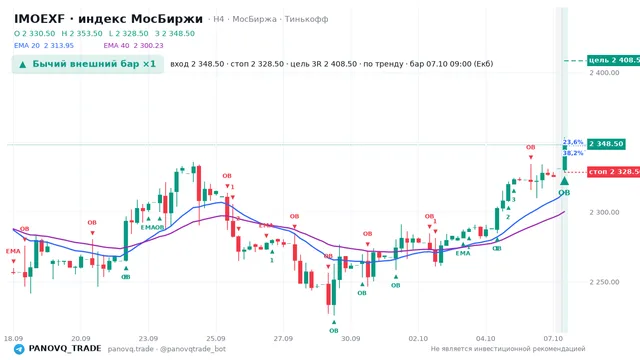Click the green цель 2 408.5 price tag
The image size is (640, 360).
(613, 60)
